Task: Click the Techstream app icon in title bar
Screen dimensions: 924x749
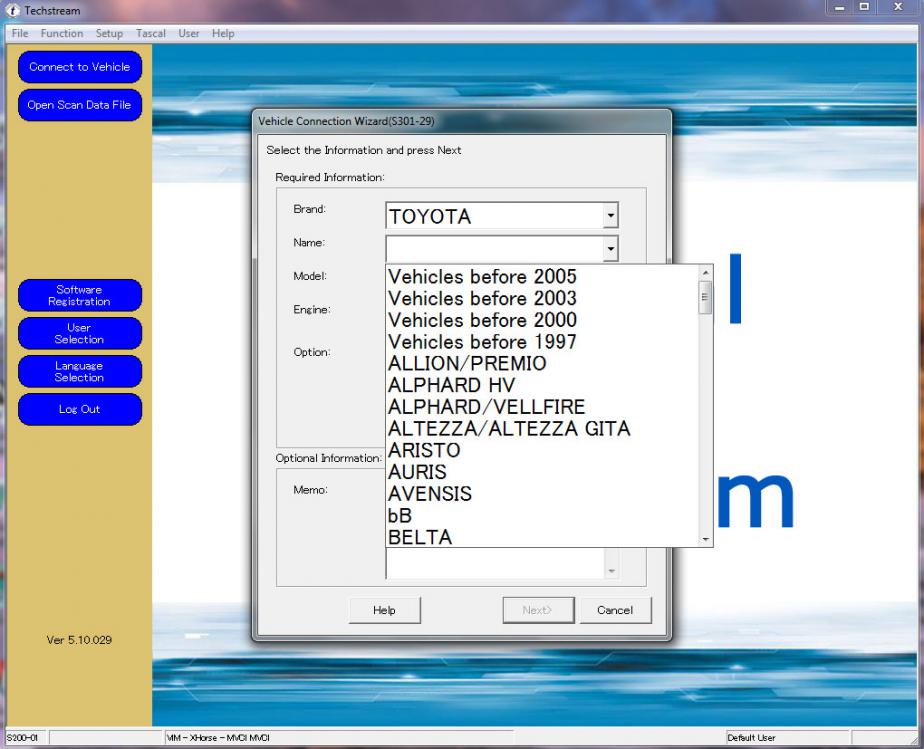Action: click(x=12, y=10)
